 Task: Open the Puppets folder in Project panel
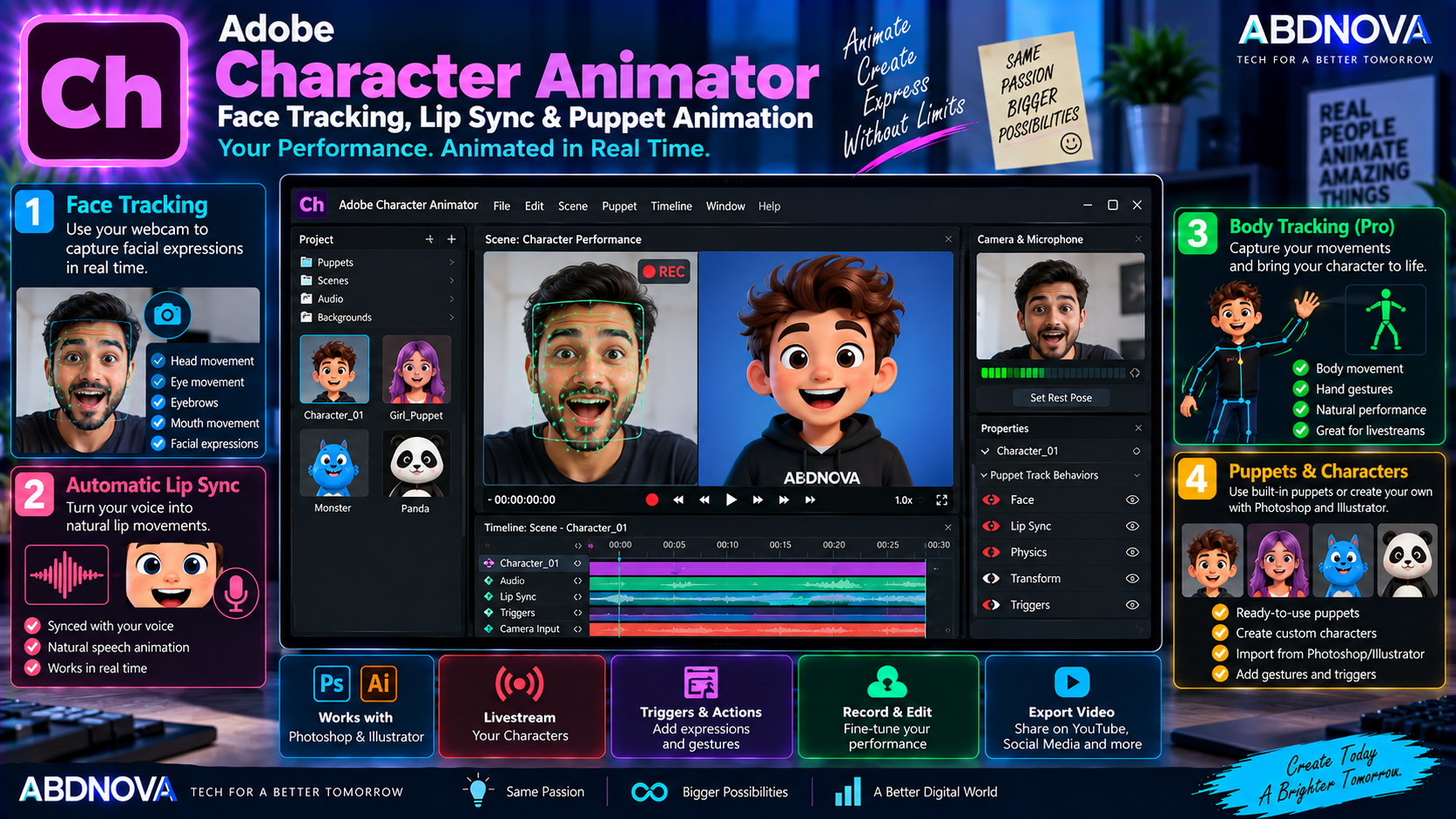335,262
